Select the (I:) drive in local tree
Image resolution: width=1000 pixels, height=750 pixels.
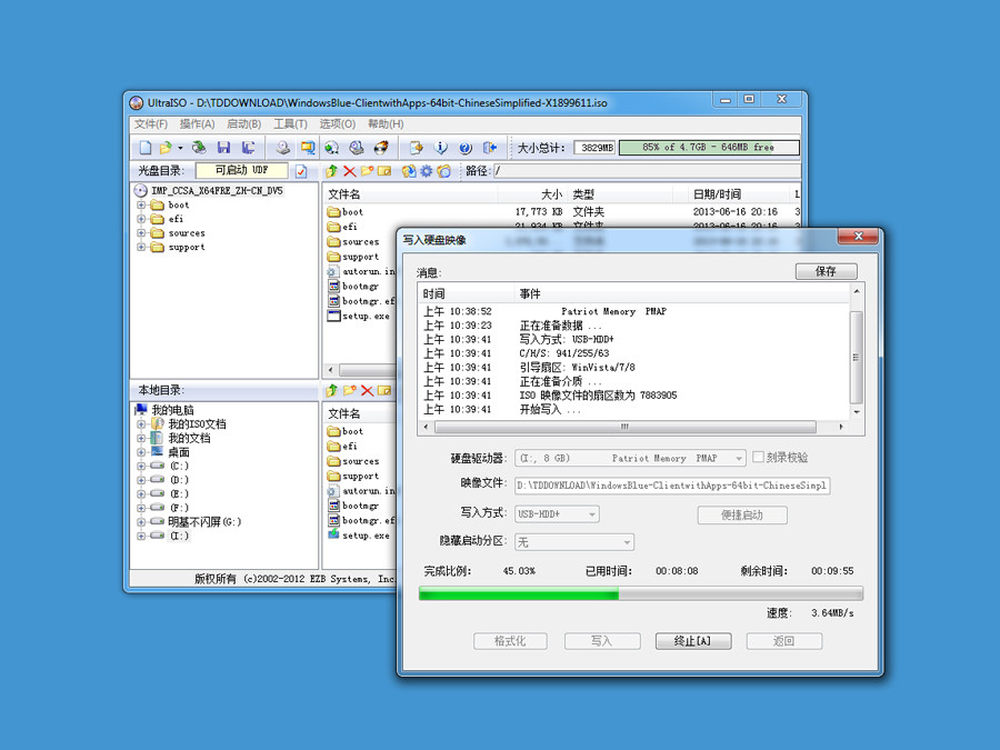coord(180,536)
